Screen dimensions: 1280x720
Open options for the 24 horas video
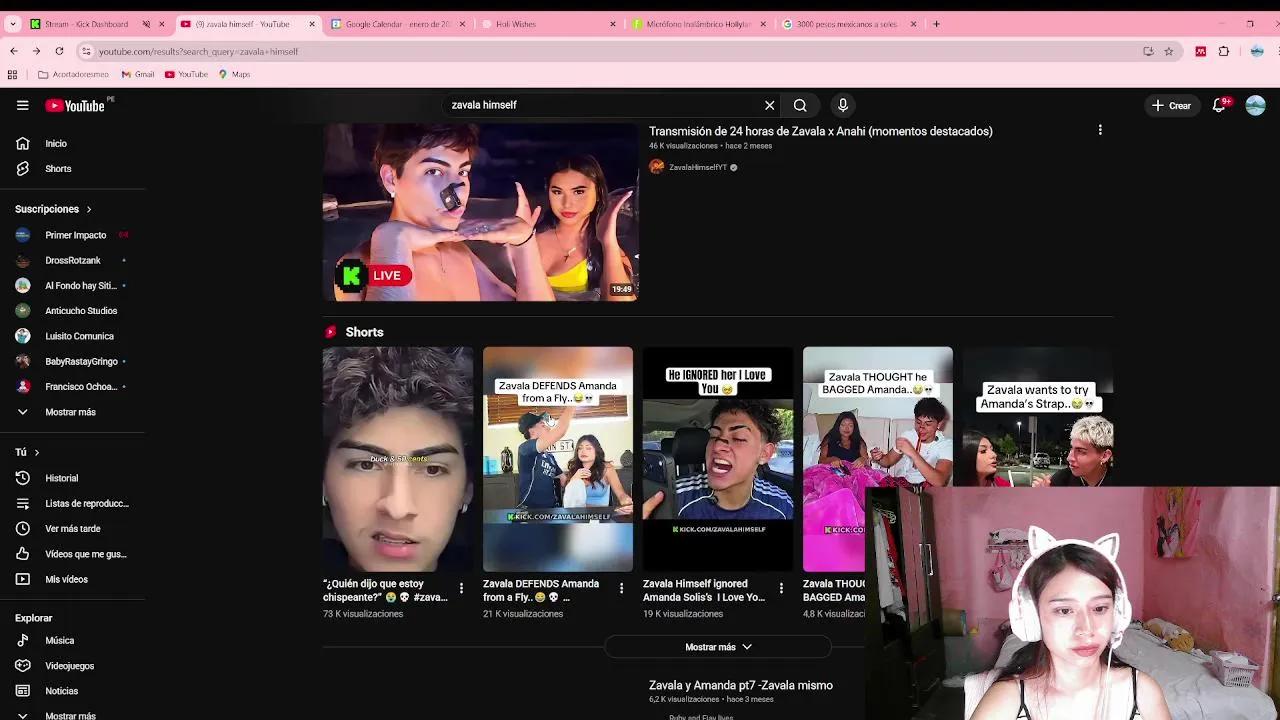tap(1100, 130)
